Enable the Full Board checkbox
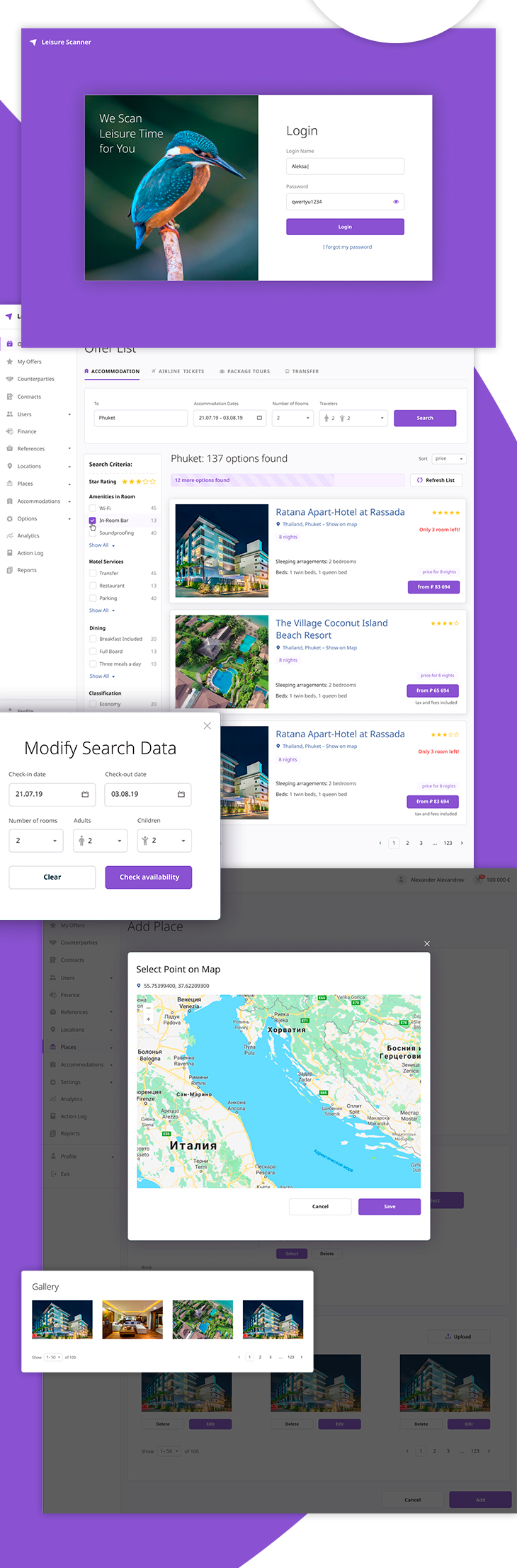This screenshot has width=517, height=1568. [x=93, y=652]
